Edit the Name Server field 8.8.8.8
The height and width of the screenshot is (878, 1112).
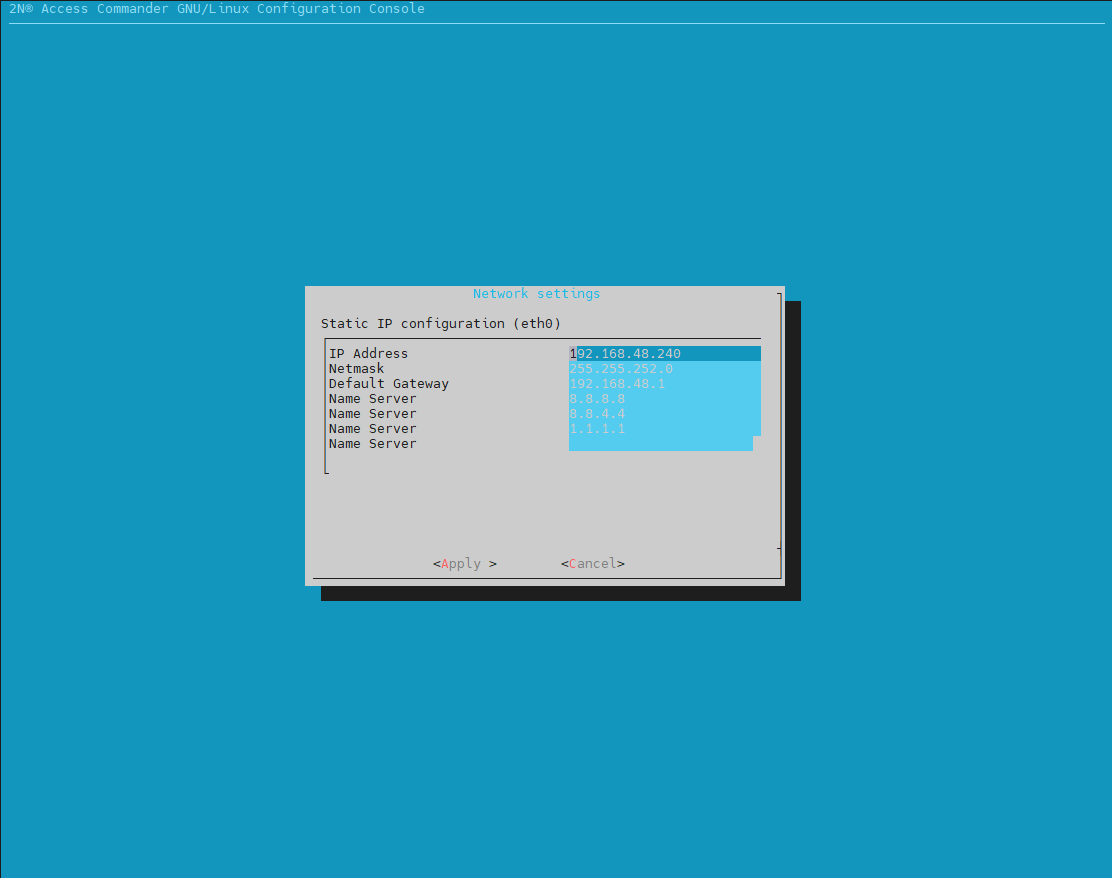click(665, 399)
